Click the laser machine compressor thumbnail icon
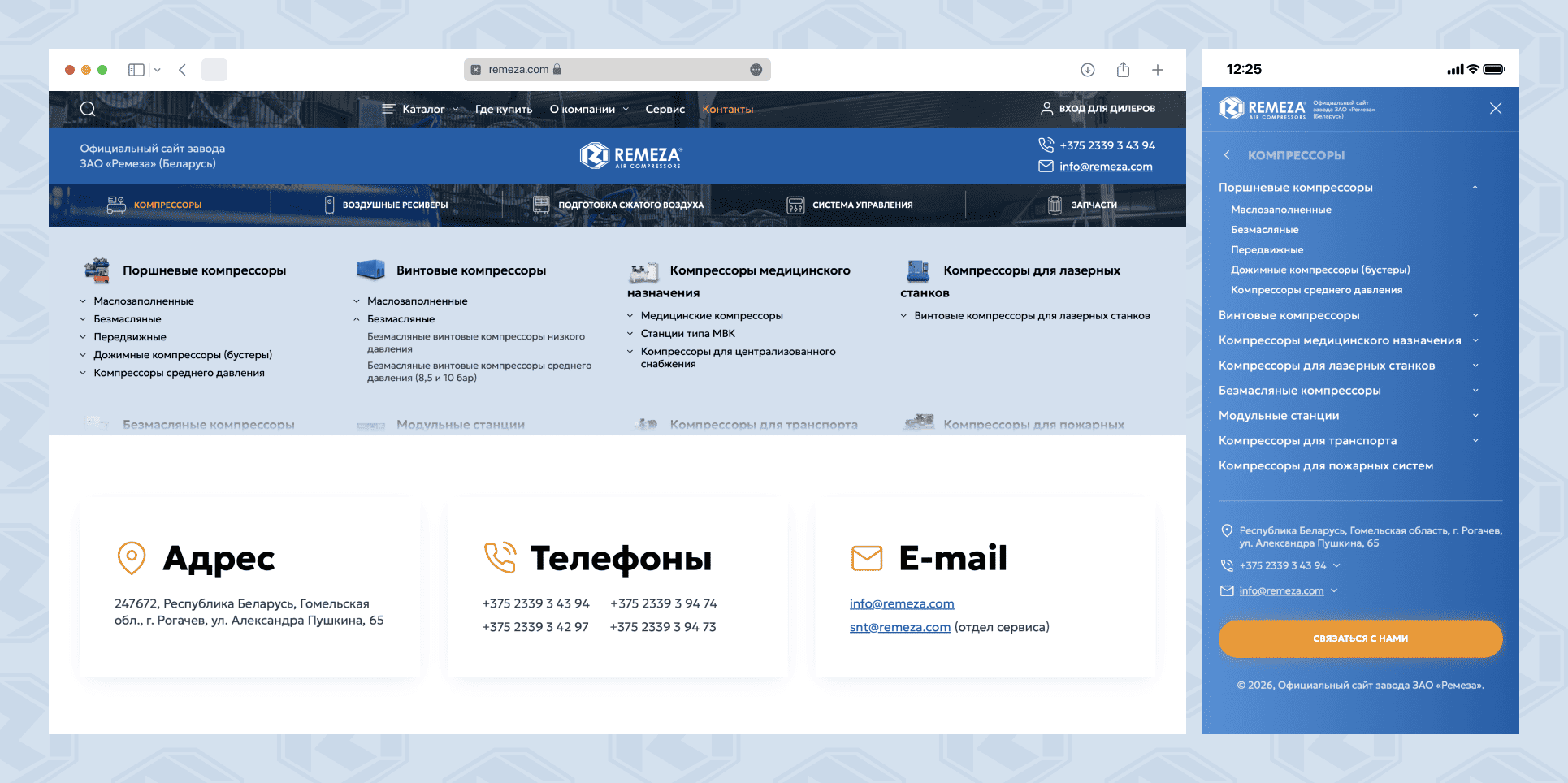This screenshot has height=783, width=1568. coord(918,270)
